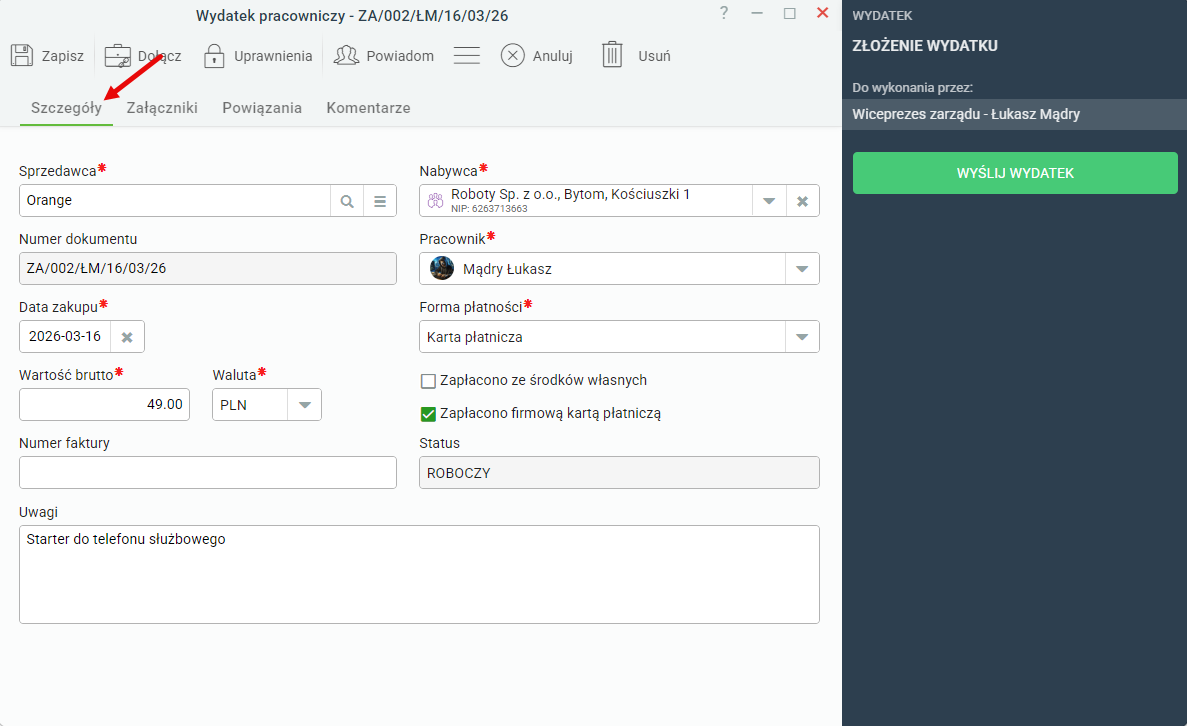
Task: Open the Forma płatności dropdown arrow
Action: (802, 337)
